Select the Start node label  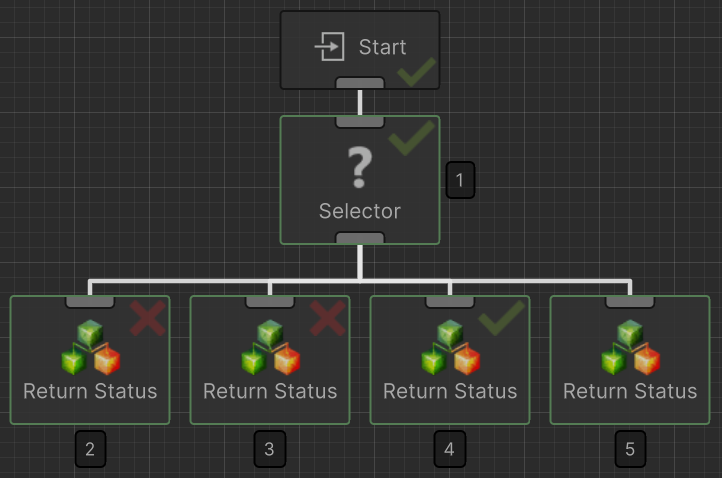[x=382, y=47]
